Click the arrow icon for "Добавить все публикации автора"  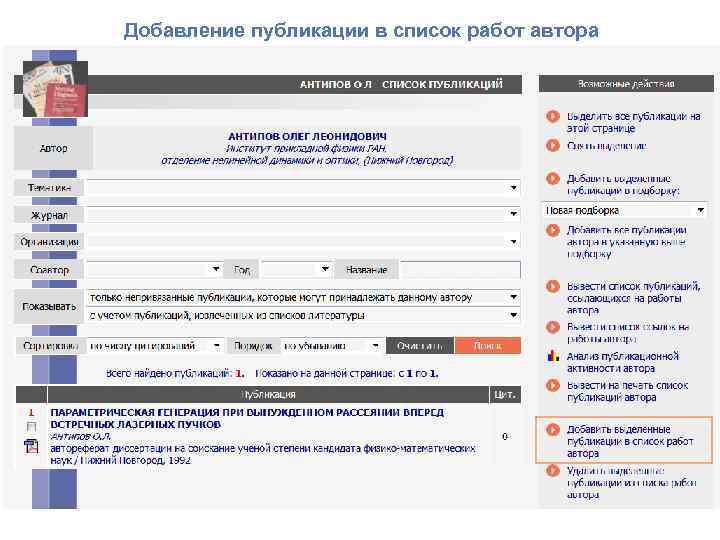click(552, 230)
